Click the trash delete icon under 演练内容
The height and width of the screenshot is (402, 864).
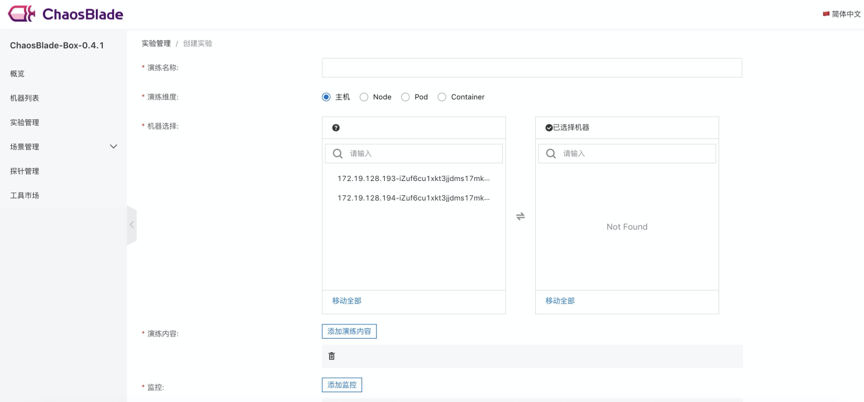(331, 356)
